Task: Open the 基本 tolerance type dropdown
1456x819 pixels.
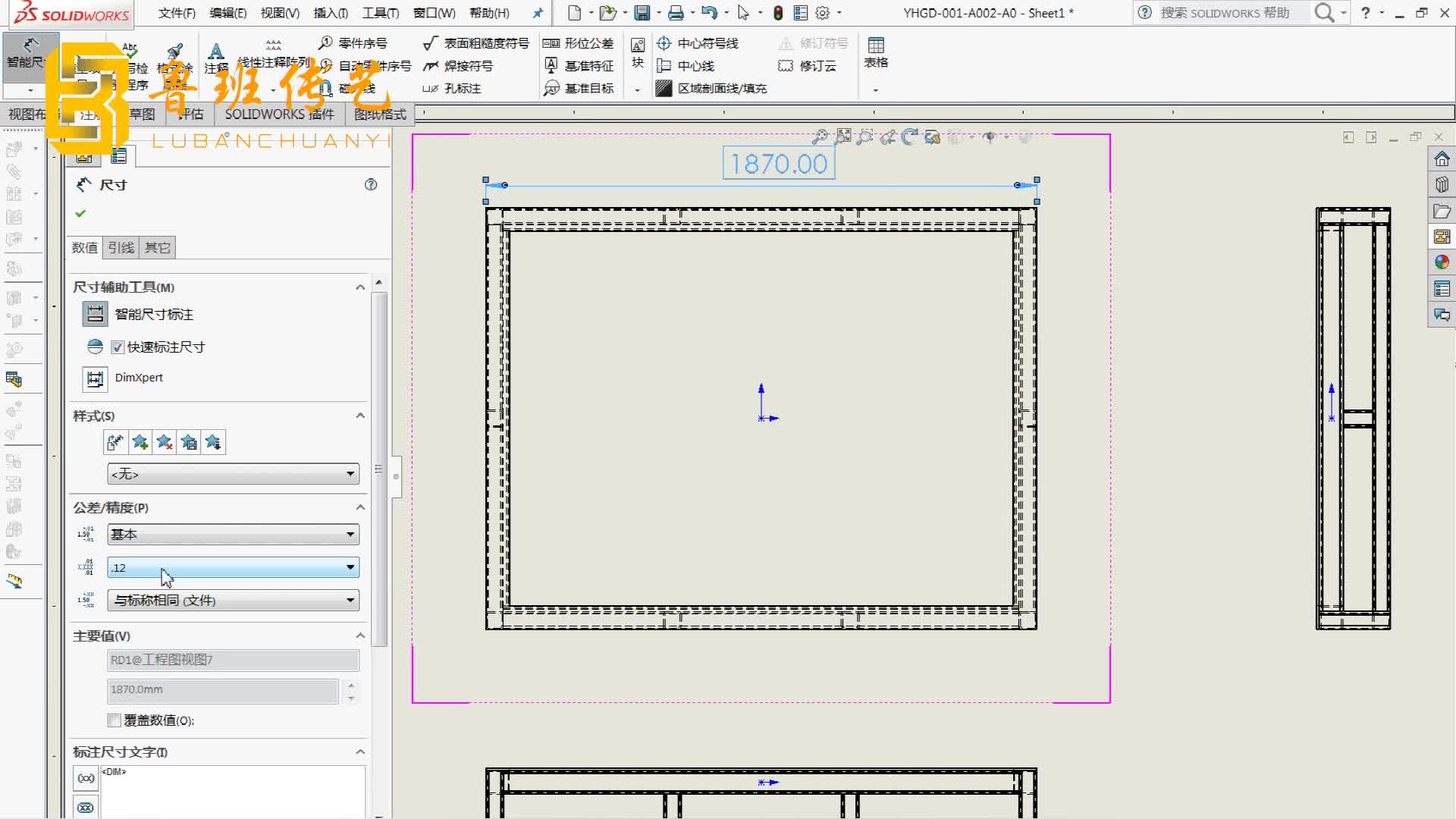Action: [233, 535]
